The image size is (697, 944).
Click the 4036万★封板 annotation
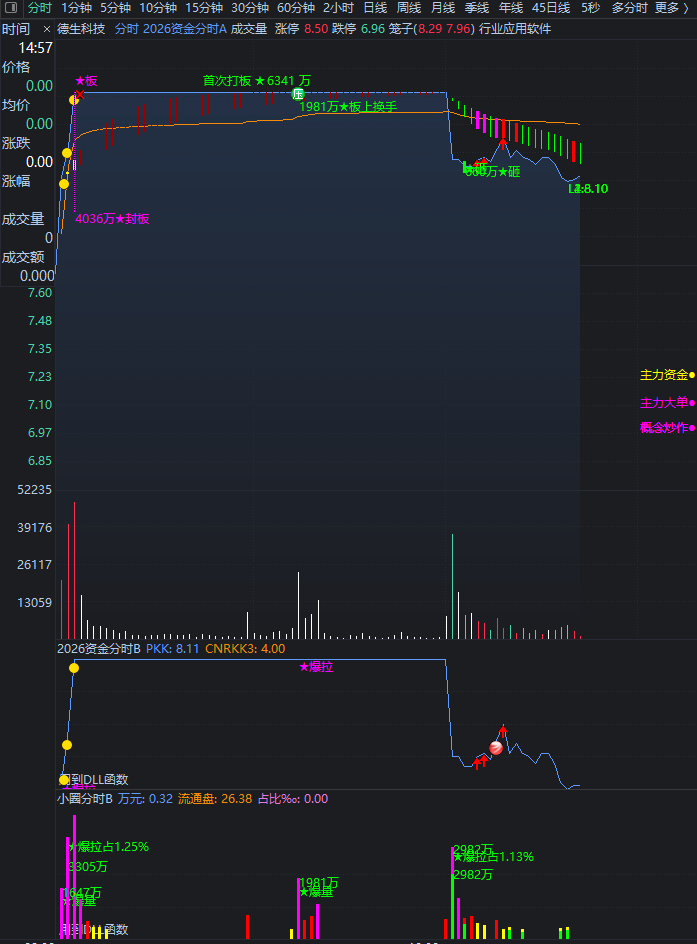[112, 219]
